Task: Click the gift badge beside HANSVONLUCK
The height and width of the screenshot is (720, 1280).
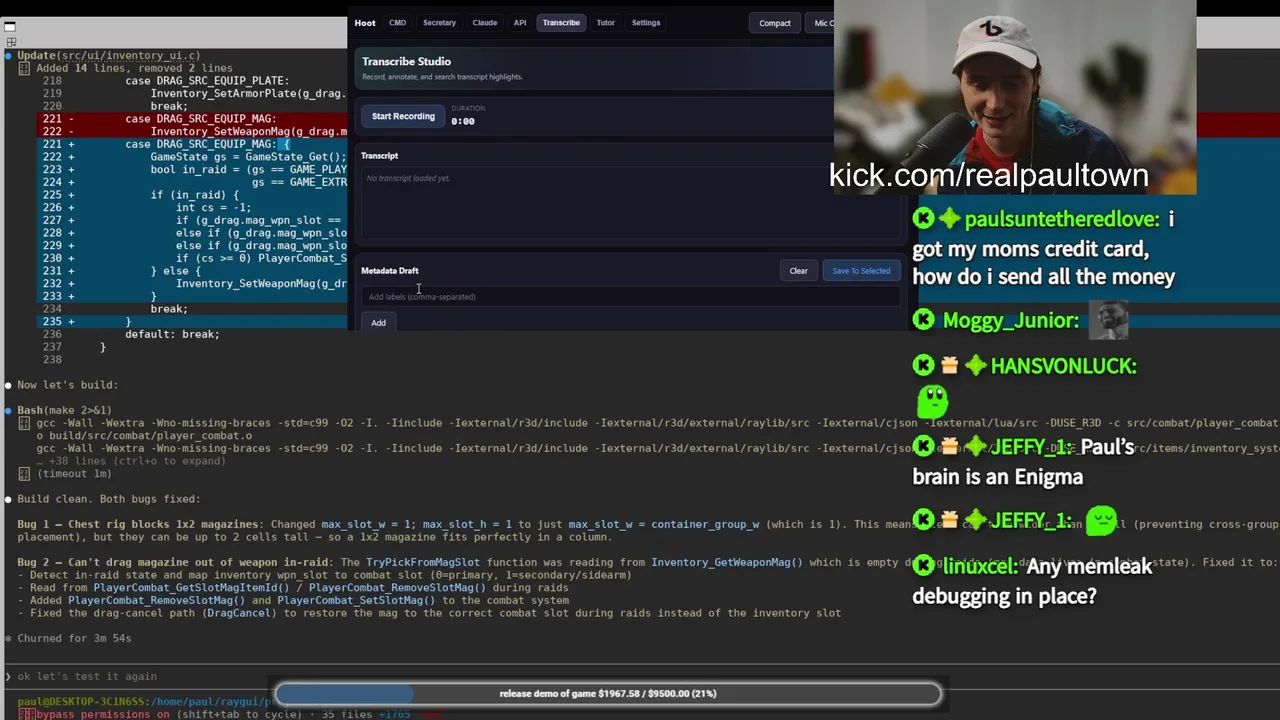Action: pos(949,366)
